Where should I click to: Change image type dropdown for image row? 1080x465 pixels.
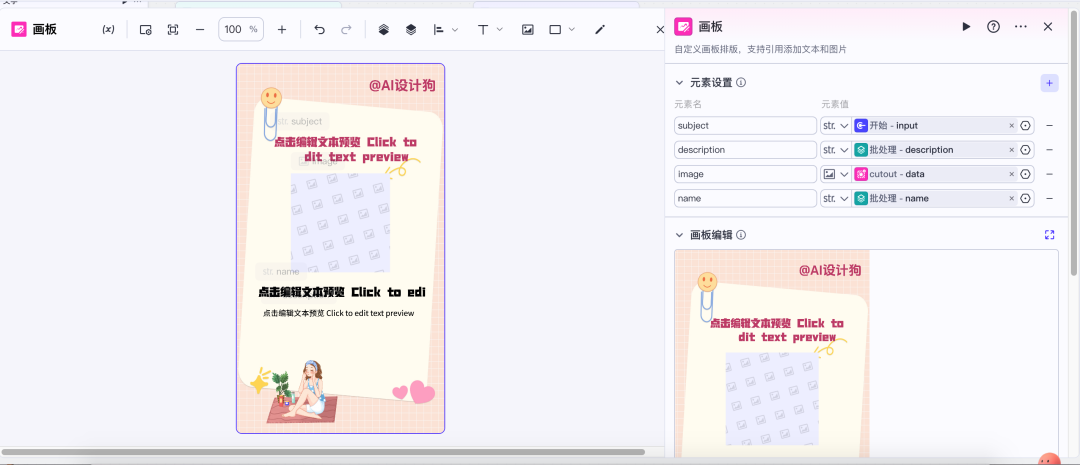coord(836,174)
